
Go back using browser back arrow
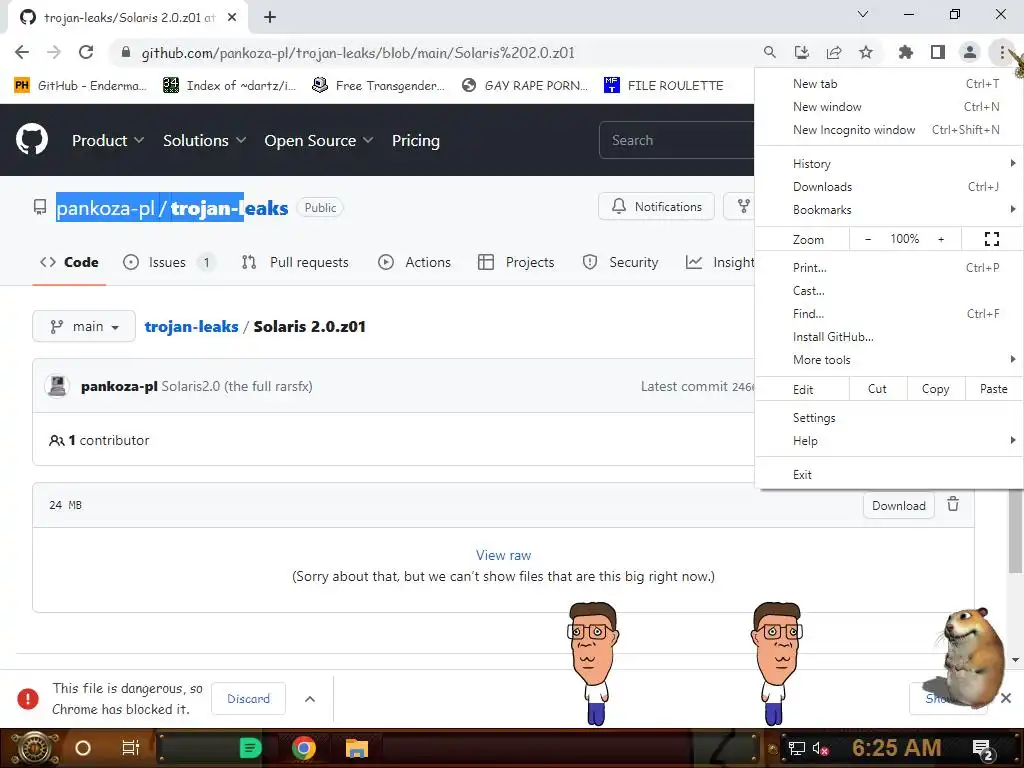click(22, 52)
